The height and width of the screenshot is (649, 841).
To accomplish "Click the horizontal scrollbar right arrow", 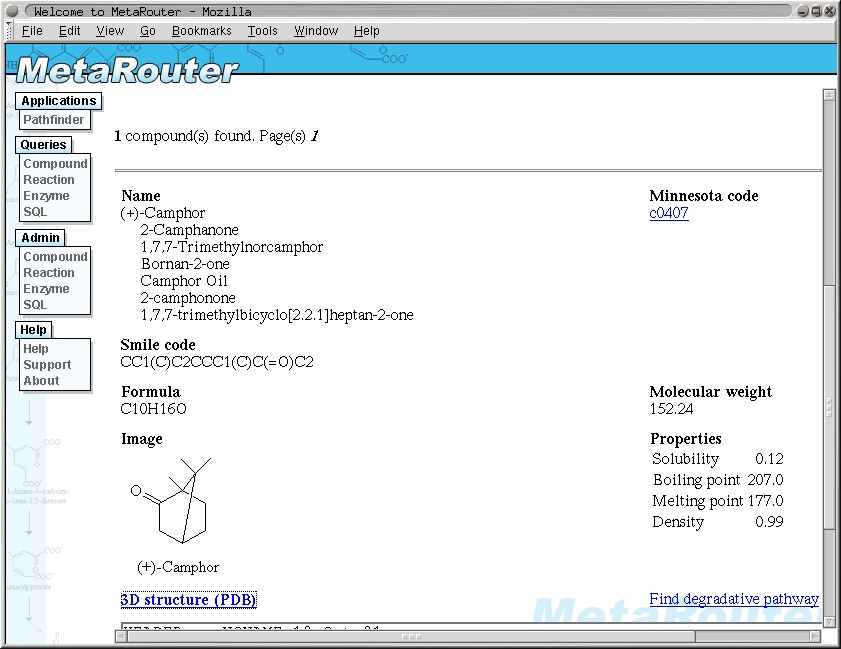I will pyautogui.click(x=815, y=637).
